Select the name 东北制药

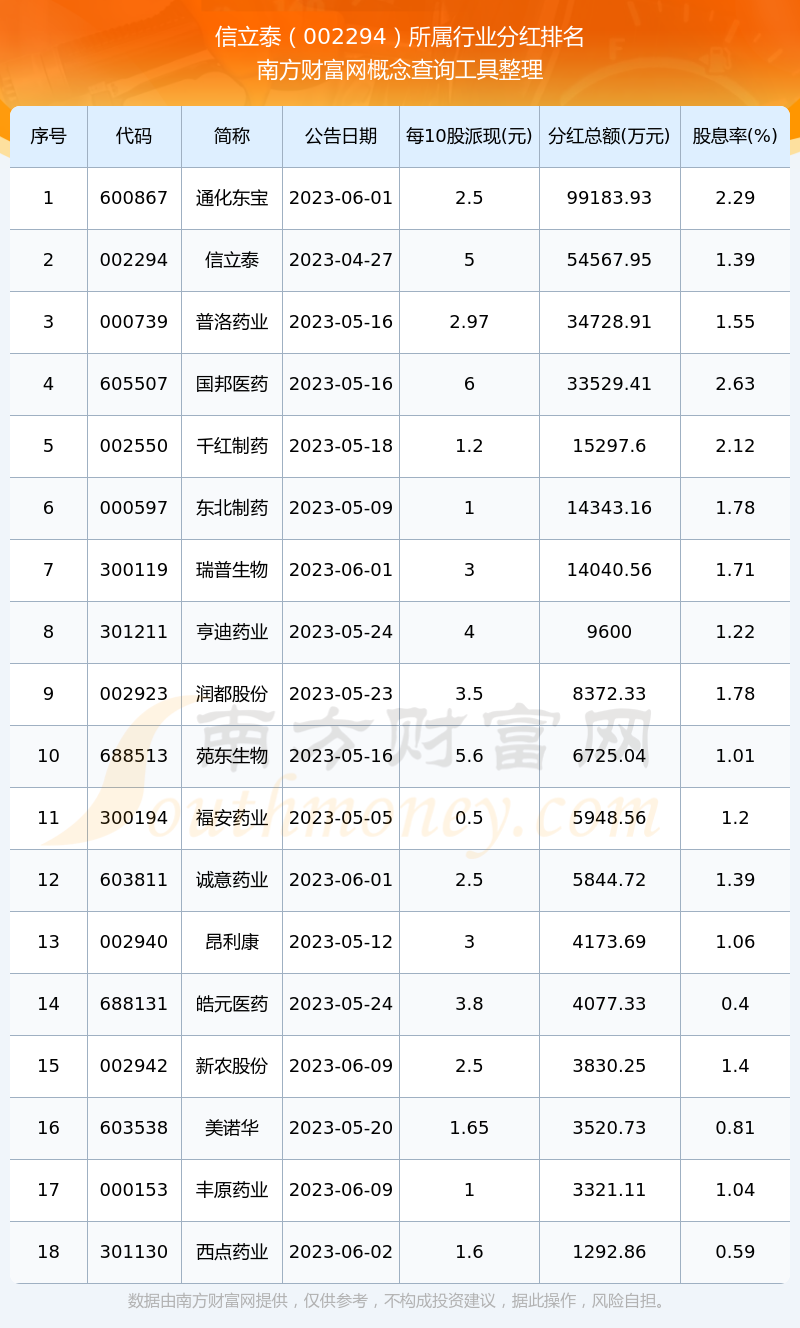(x=232, y=508)
